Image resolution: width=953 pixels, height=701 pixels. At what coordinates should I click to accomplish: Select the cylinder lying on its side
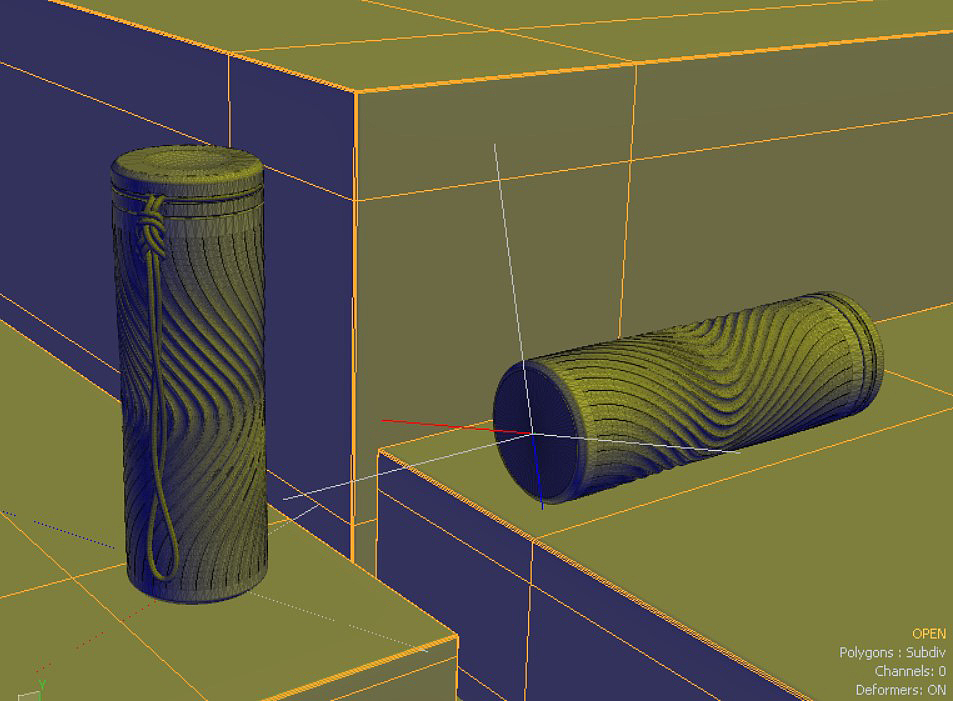click(688, 398)
